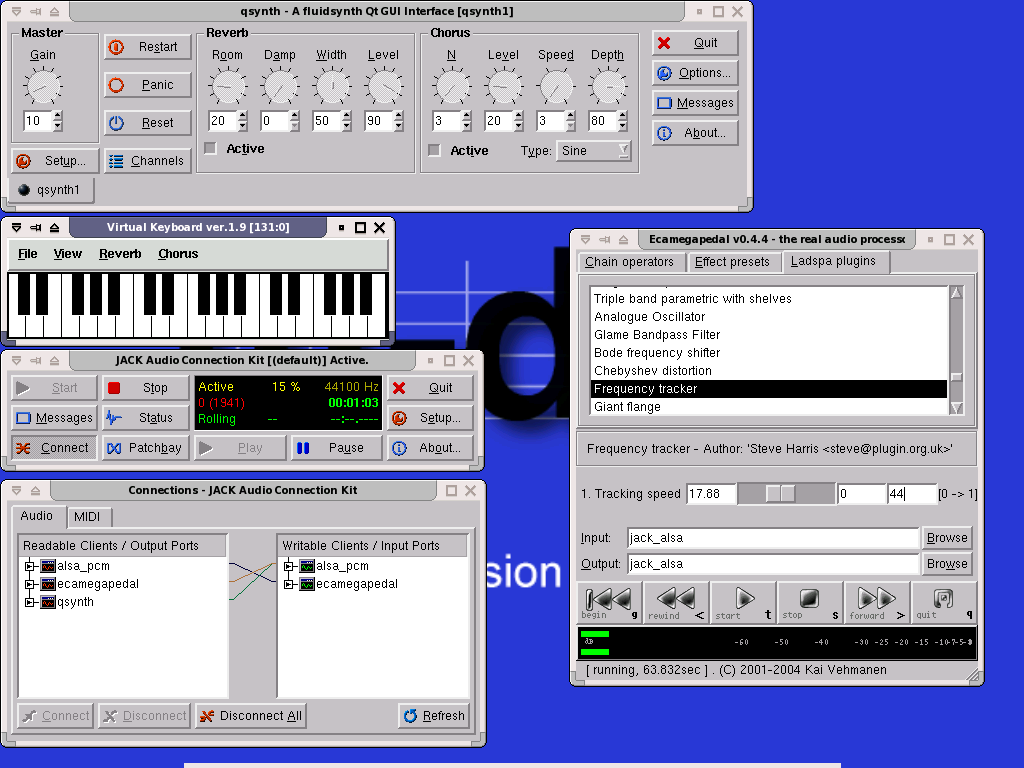1024x768 pixels.
Task: Click the rewind transport button in Ecamegapedal
Action: coord(676,602)
